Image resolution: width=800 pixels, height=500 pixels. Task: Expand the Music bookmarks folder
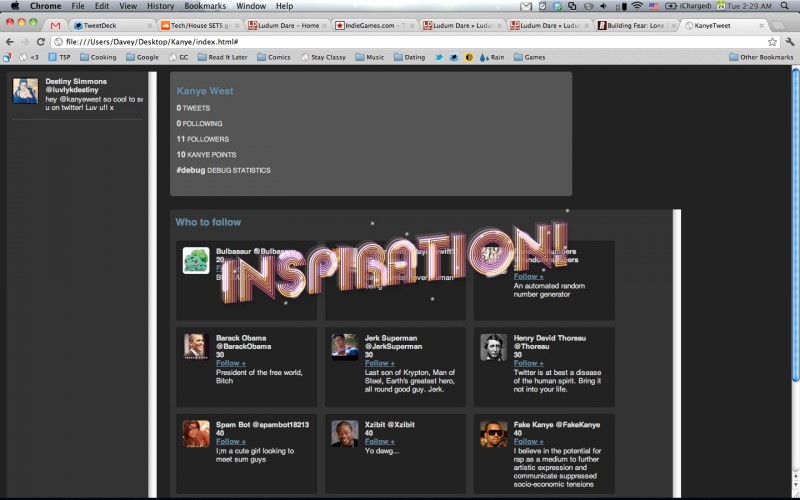tap(370, 57)
